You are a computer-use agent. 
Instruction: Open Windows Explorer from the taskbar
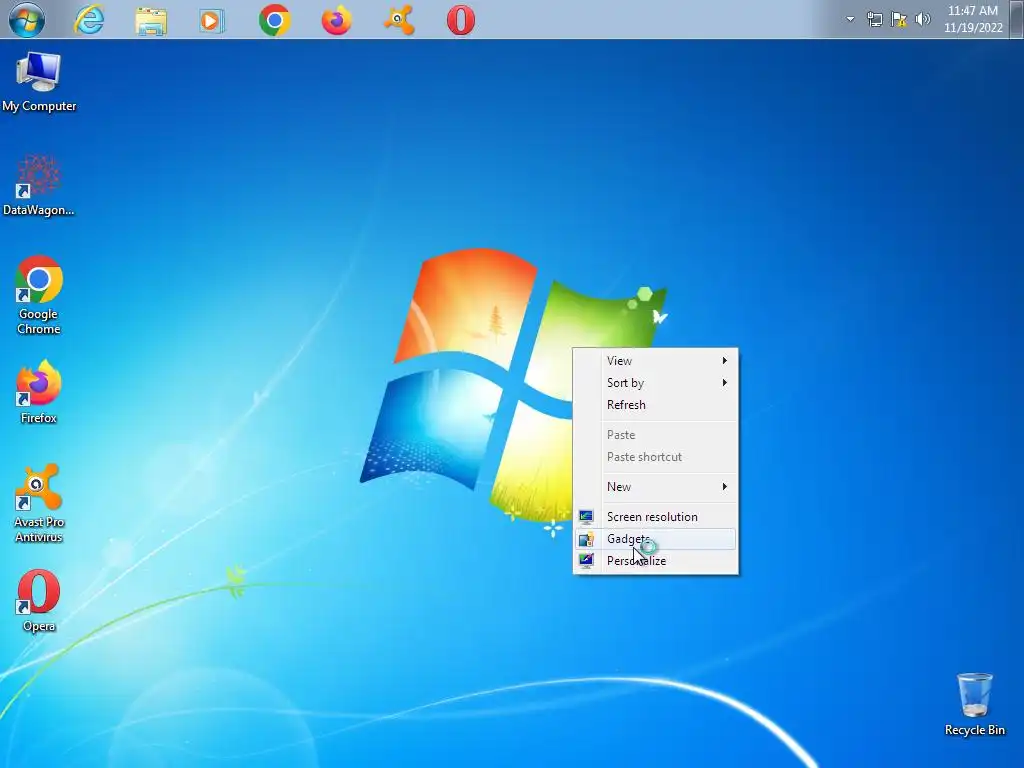click(x=151, y=21)
